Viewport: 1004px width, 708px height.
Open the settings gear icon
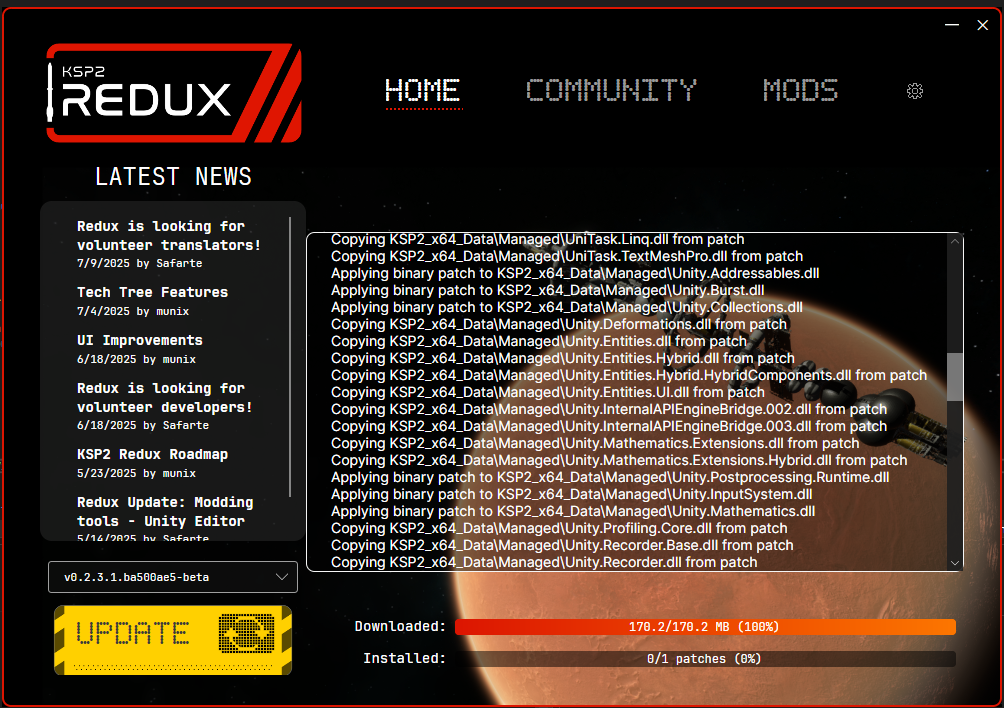pos(915,91)
